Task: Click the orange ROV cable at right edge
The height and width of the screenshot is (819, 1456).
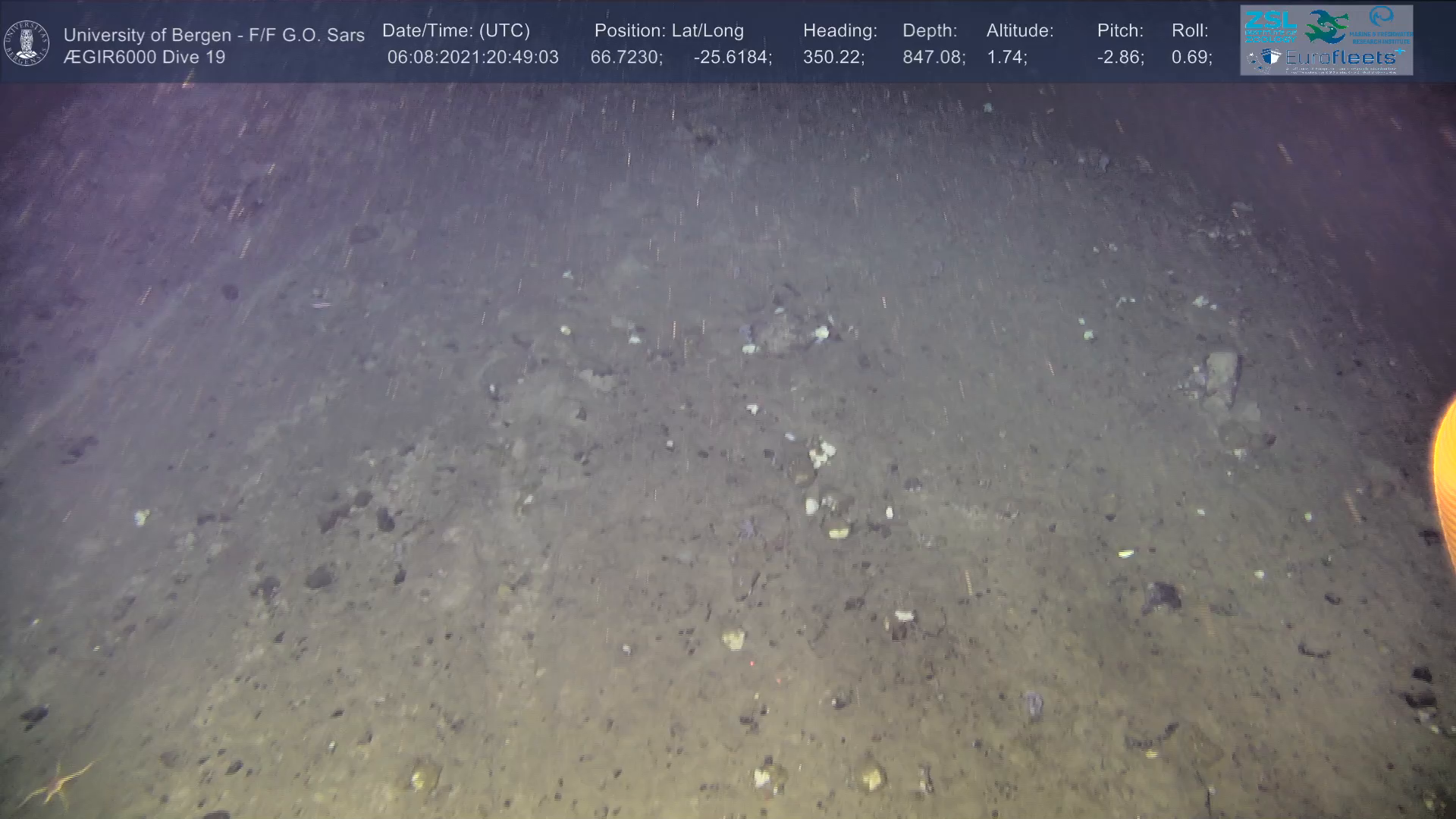Action: (x=1445, y=478)
